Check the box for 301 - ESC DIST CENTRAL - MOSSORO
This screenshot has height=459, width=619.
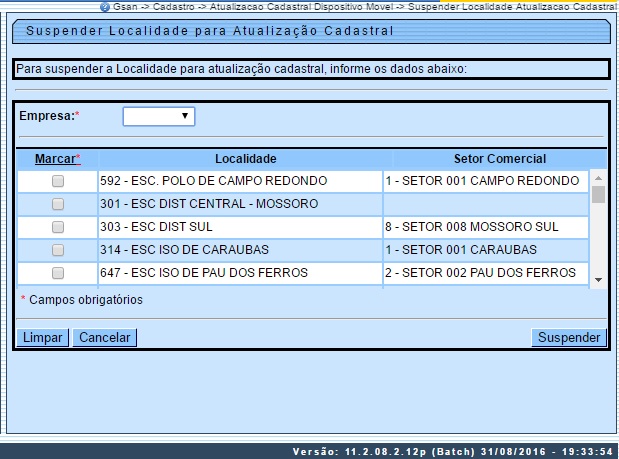point(58,204)
